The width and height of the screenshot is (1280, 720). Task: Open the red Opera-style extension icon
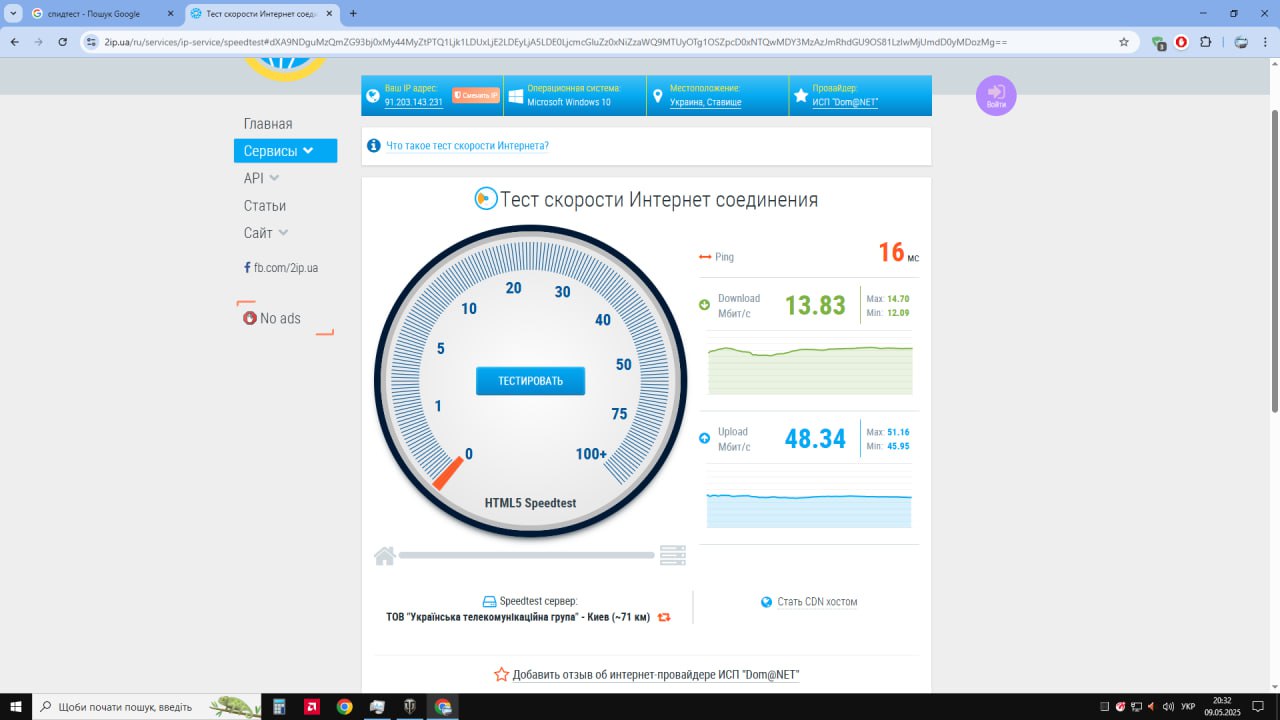coord(1181,42)
